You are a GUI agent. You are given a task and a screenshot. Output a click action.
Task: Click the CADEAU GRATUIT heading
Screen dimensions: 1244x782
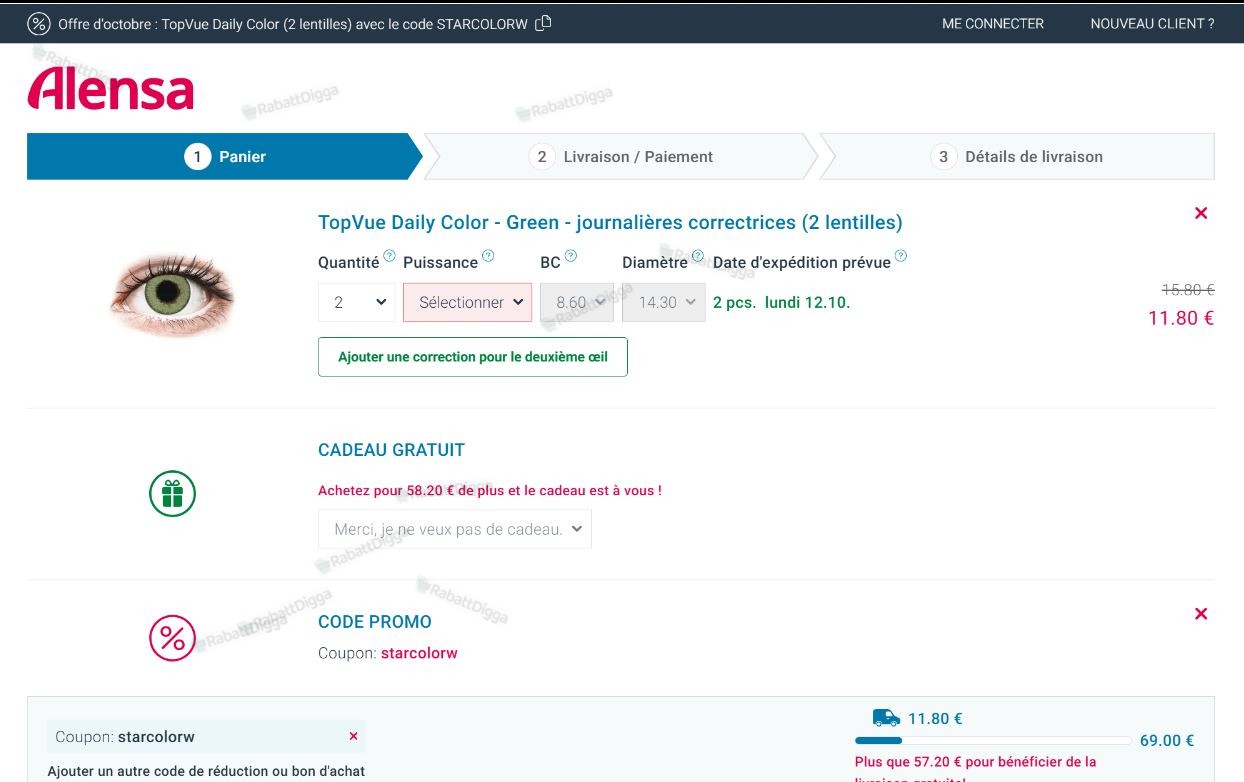coord(391,450)
